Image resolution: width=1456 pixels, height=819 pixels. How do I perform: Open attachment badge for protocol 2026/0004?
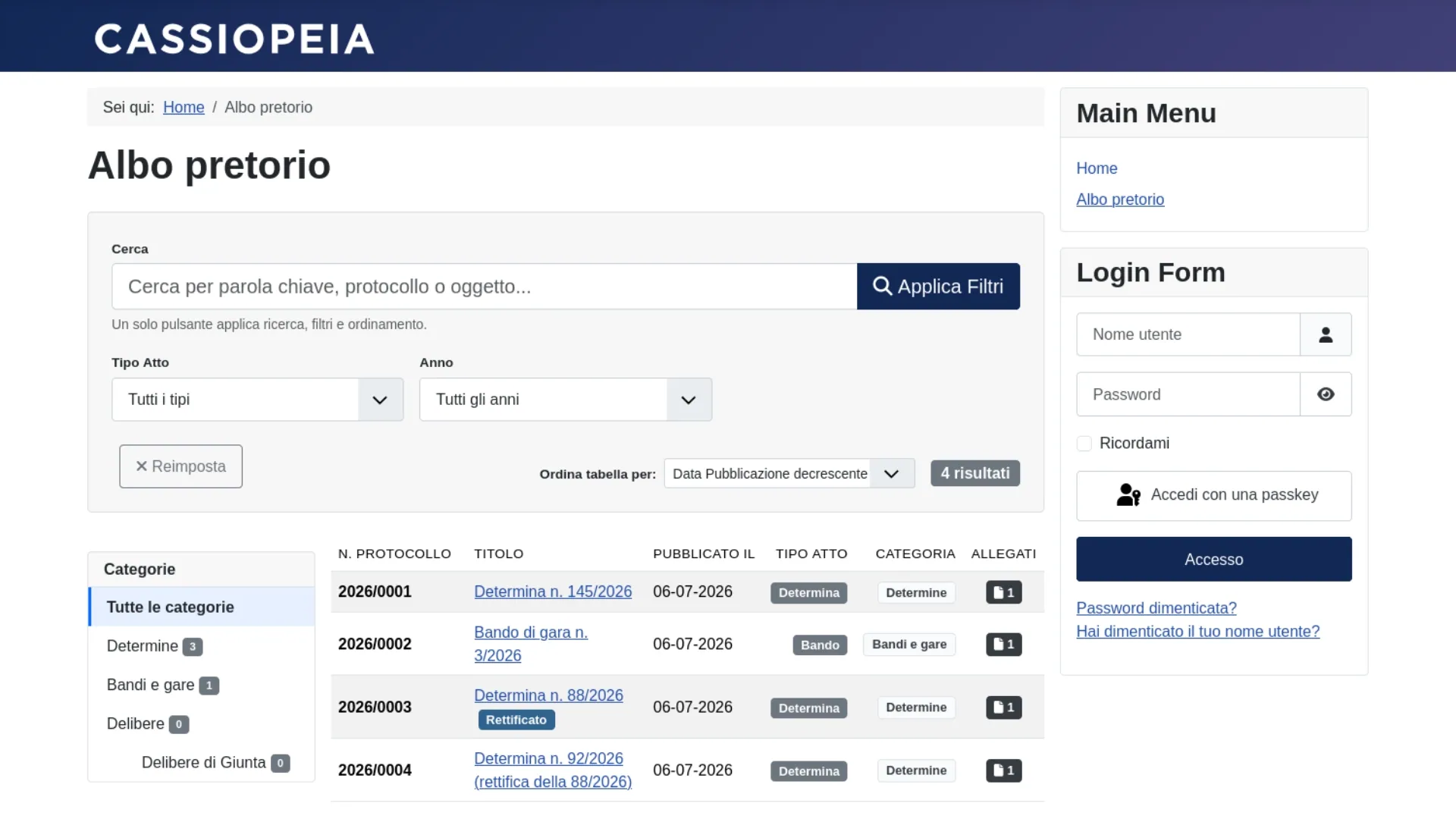click(x=1003, y=770)
